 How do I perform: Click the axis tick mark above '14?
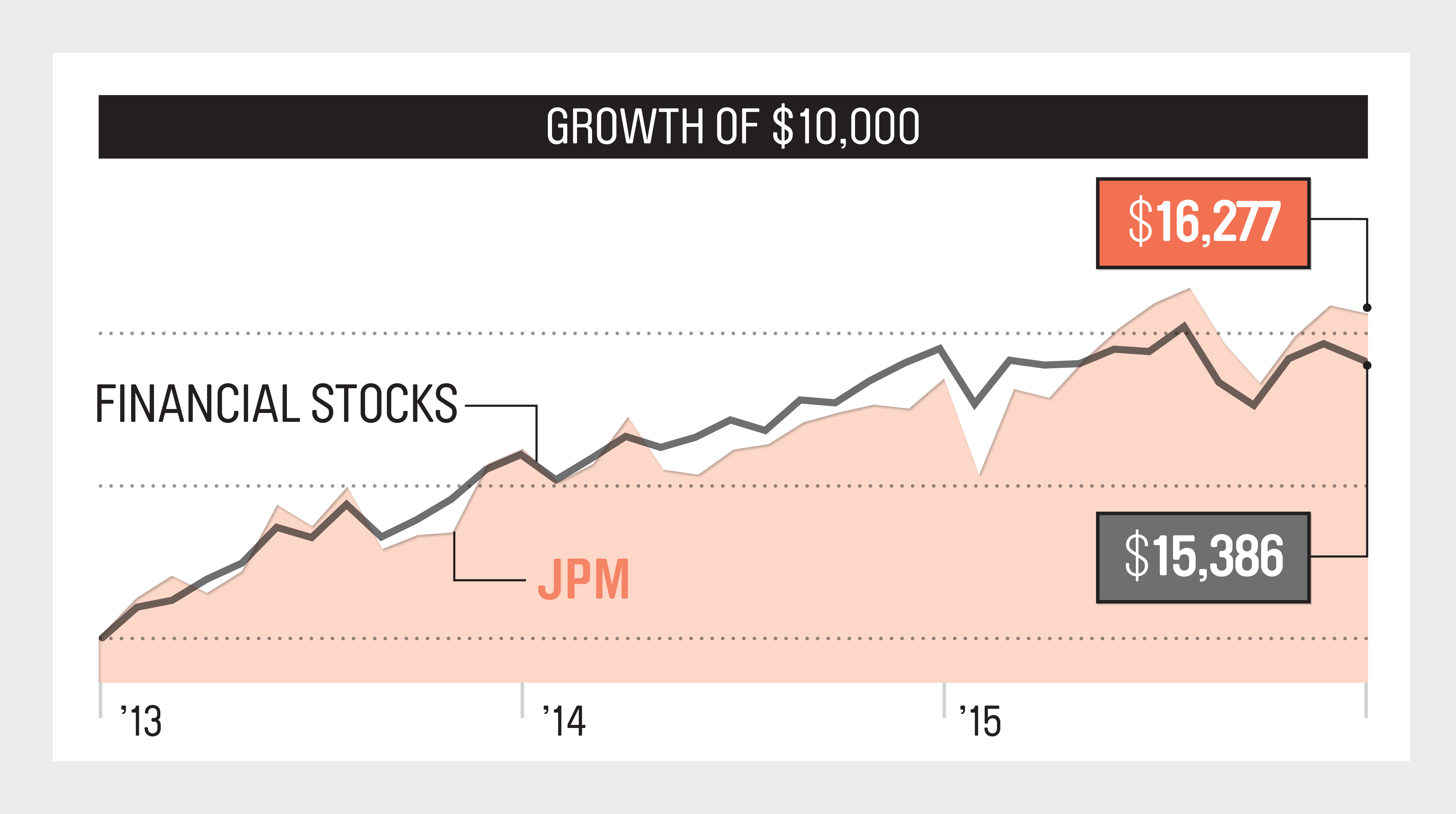coord(522,701)
